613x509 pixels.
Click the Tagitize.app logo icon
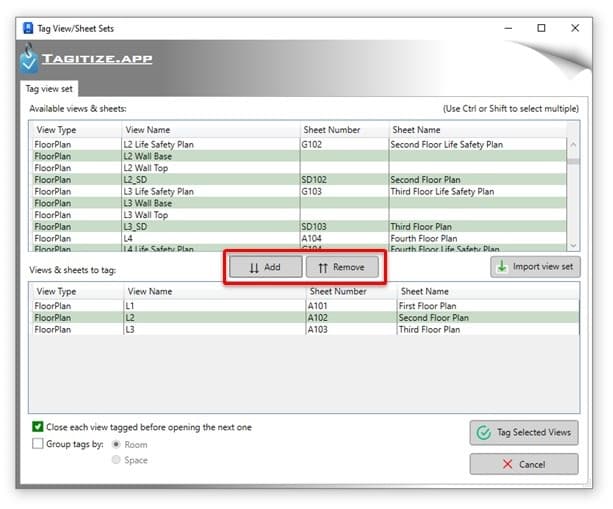pos(29,59)
